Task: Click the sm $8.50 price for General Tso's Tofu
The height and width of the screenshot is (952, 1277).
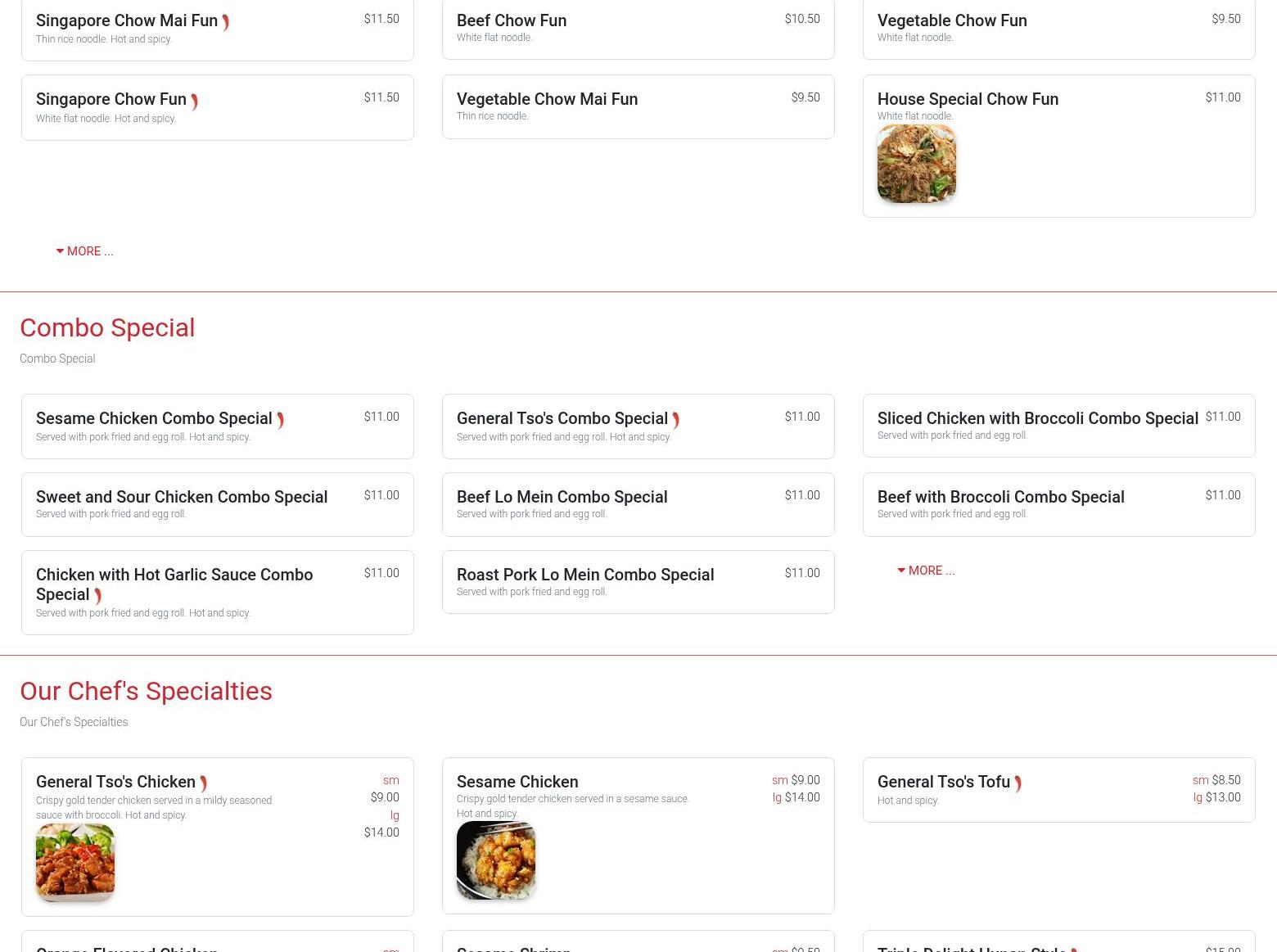Action: [x=1216, y=780]
